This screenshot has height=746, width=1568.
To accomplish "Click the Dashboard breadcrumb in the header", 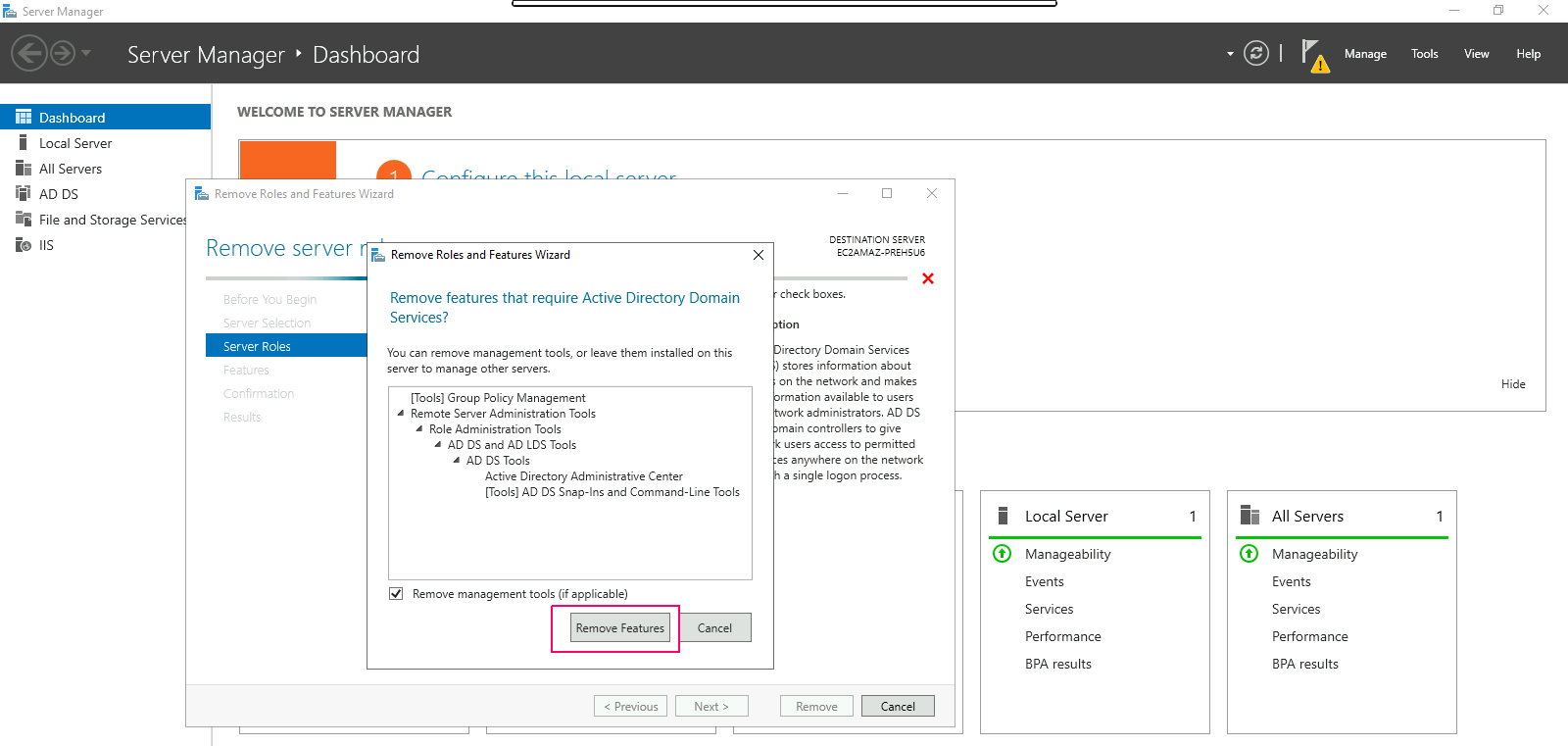I will [367, 55].
